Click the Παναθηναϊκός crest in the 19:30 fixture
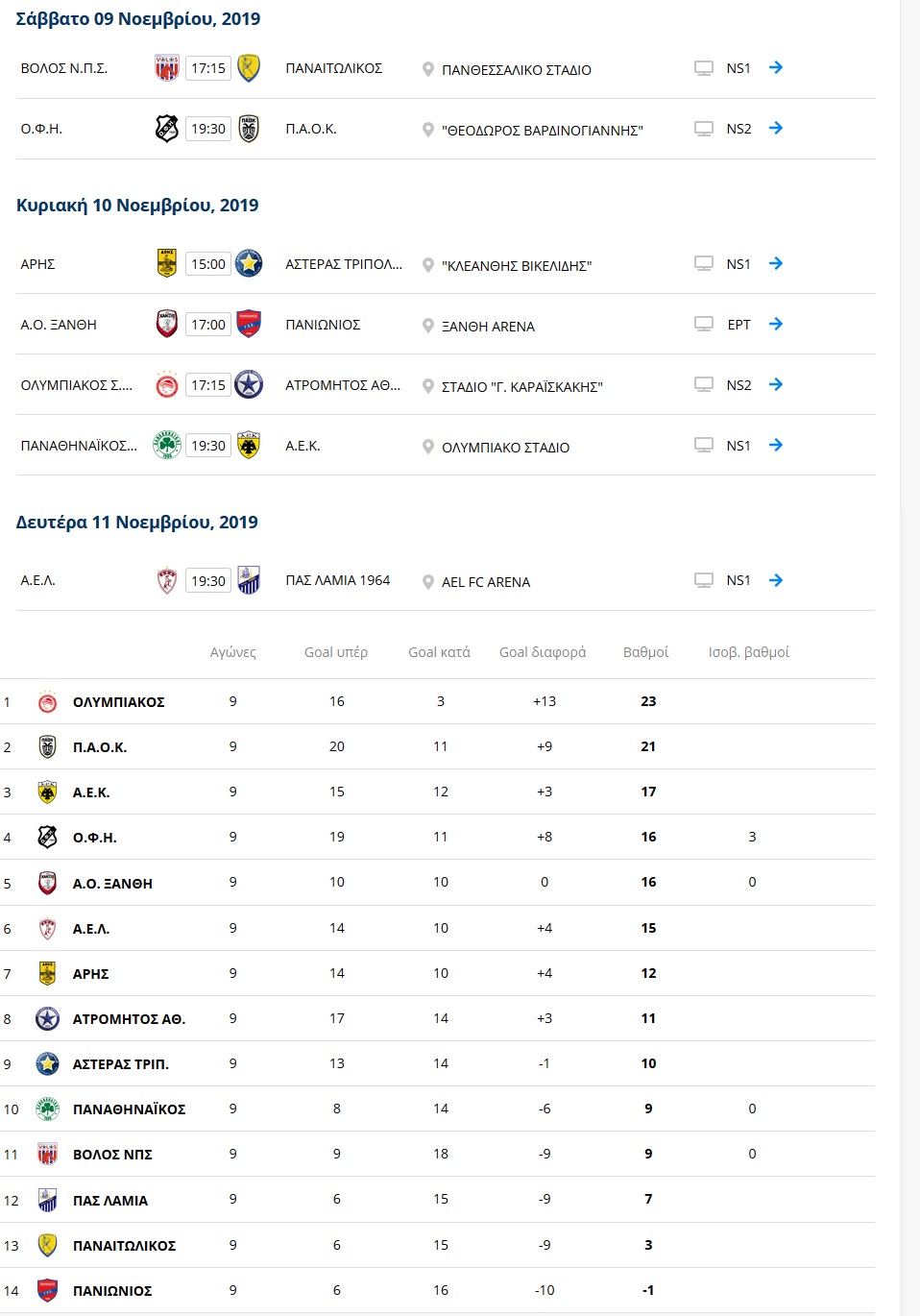 click(167, 445)
